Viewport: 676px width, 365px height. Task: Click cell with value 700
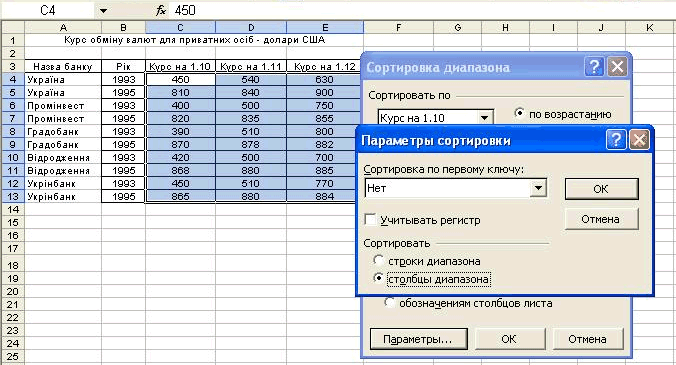pyautogui.click(x=321, y=158)
